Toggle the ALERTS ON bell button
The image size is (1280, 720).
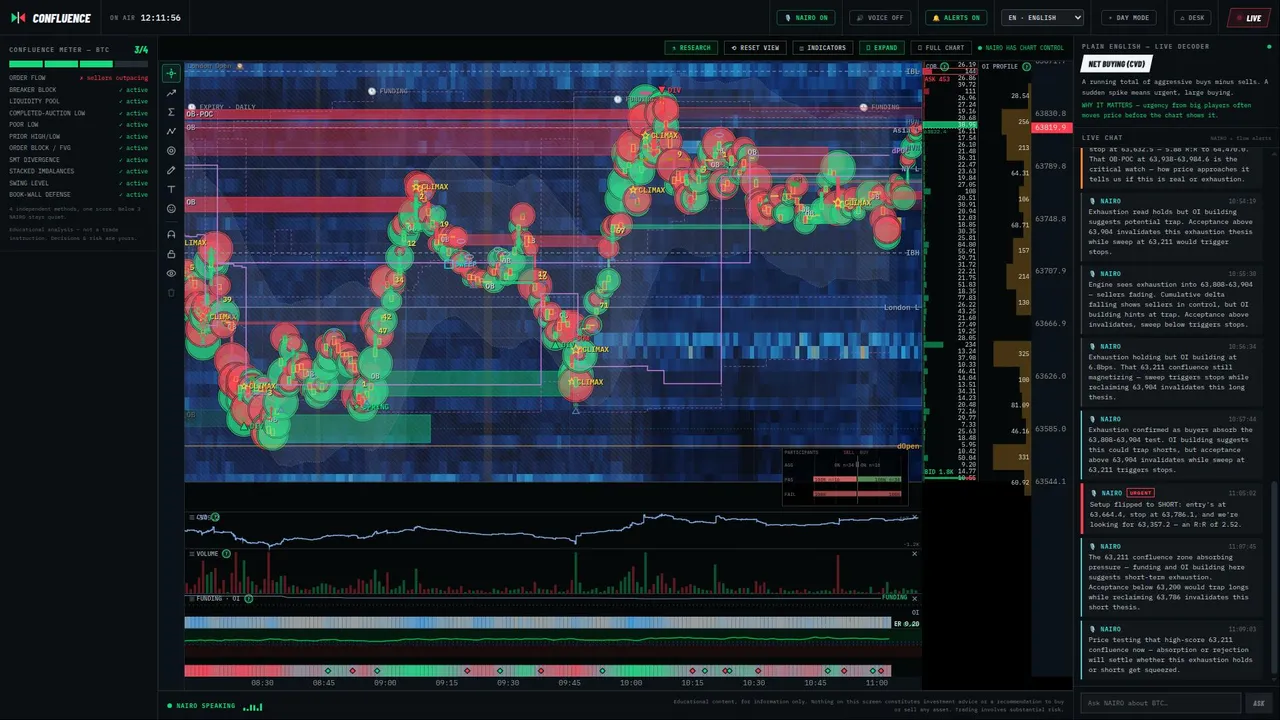pyautogui.click(x=956, y=18)
